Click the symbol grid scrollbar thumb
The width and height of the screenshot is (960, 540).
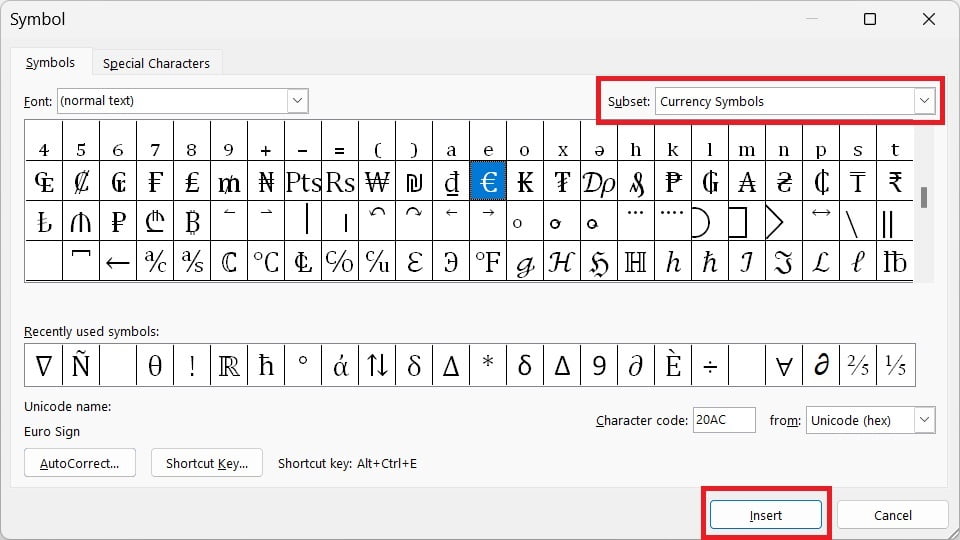[923, 197]
